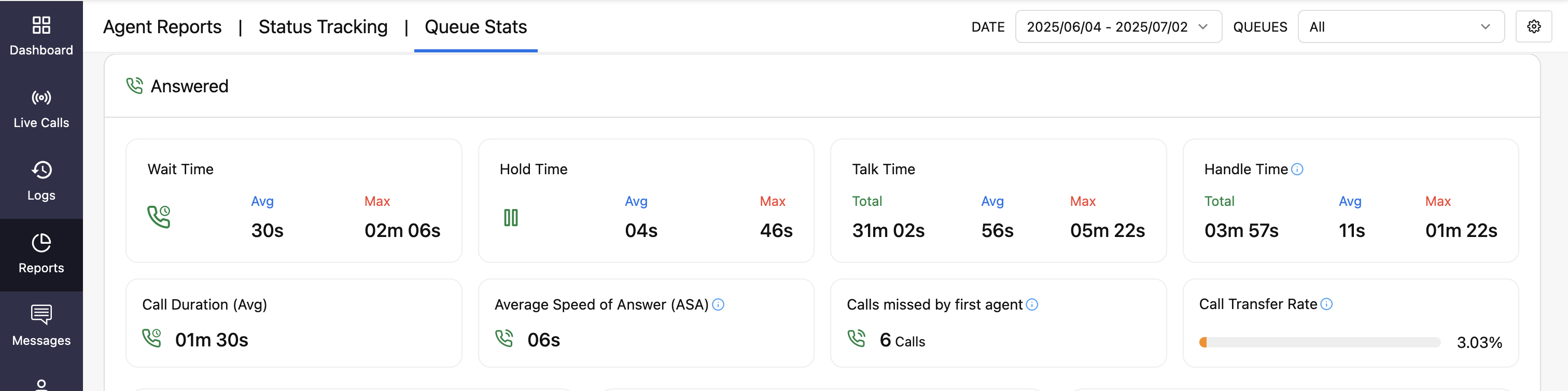Click the Answered section phone icon
1568x391 pixels.
point(134,86)
